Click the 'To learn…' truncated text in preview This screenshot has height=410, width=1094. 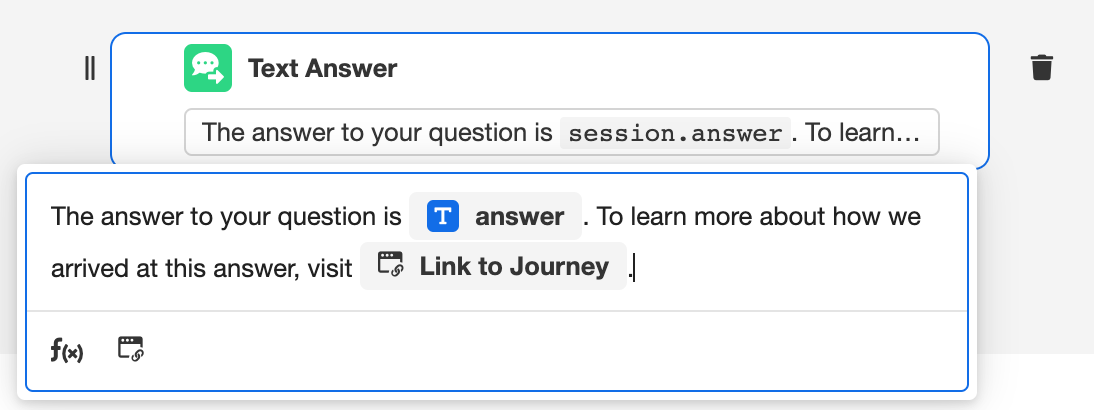tap(862, 132)
